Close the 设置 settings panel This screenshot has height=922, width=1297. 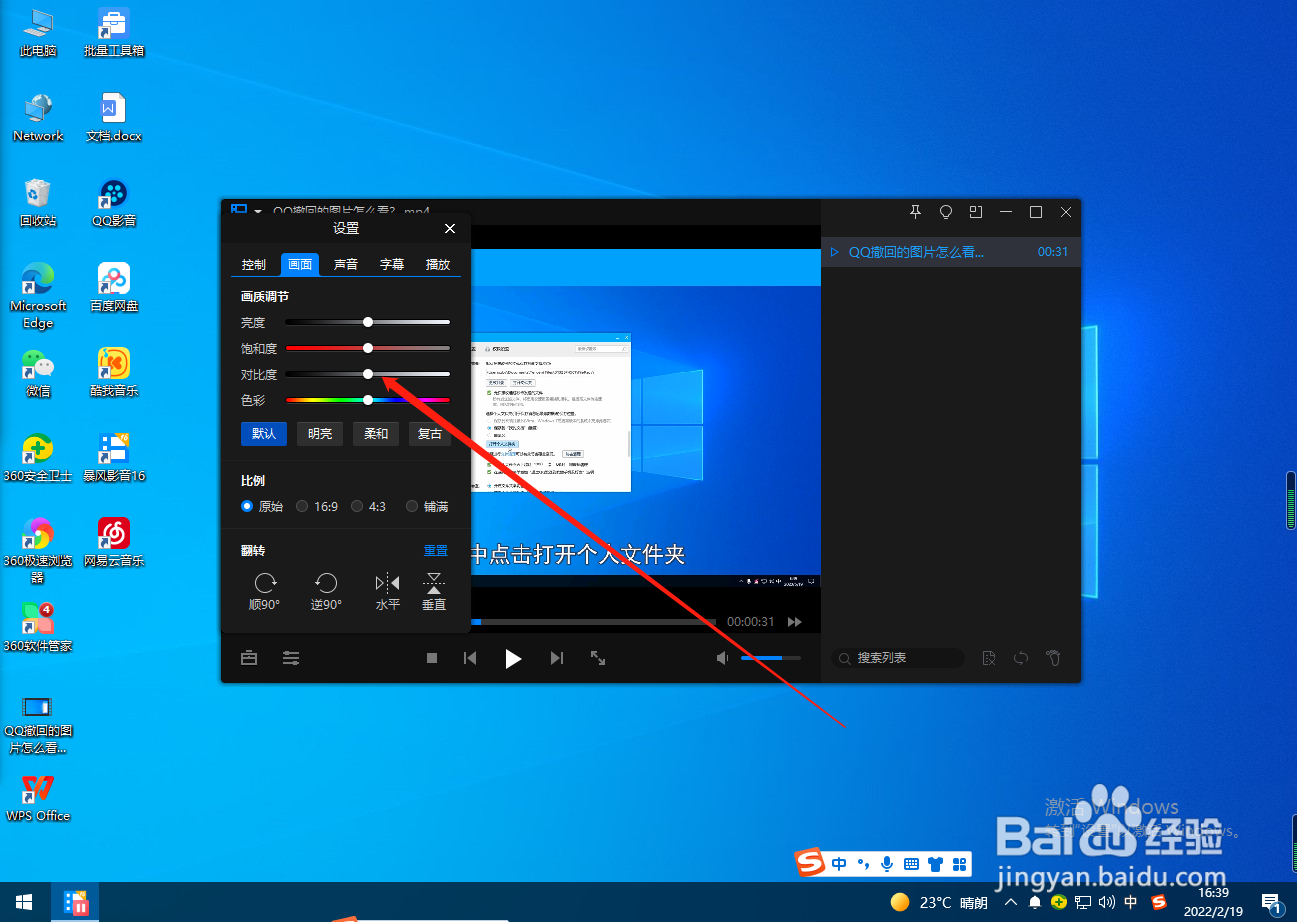[x=450, y=229]
